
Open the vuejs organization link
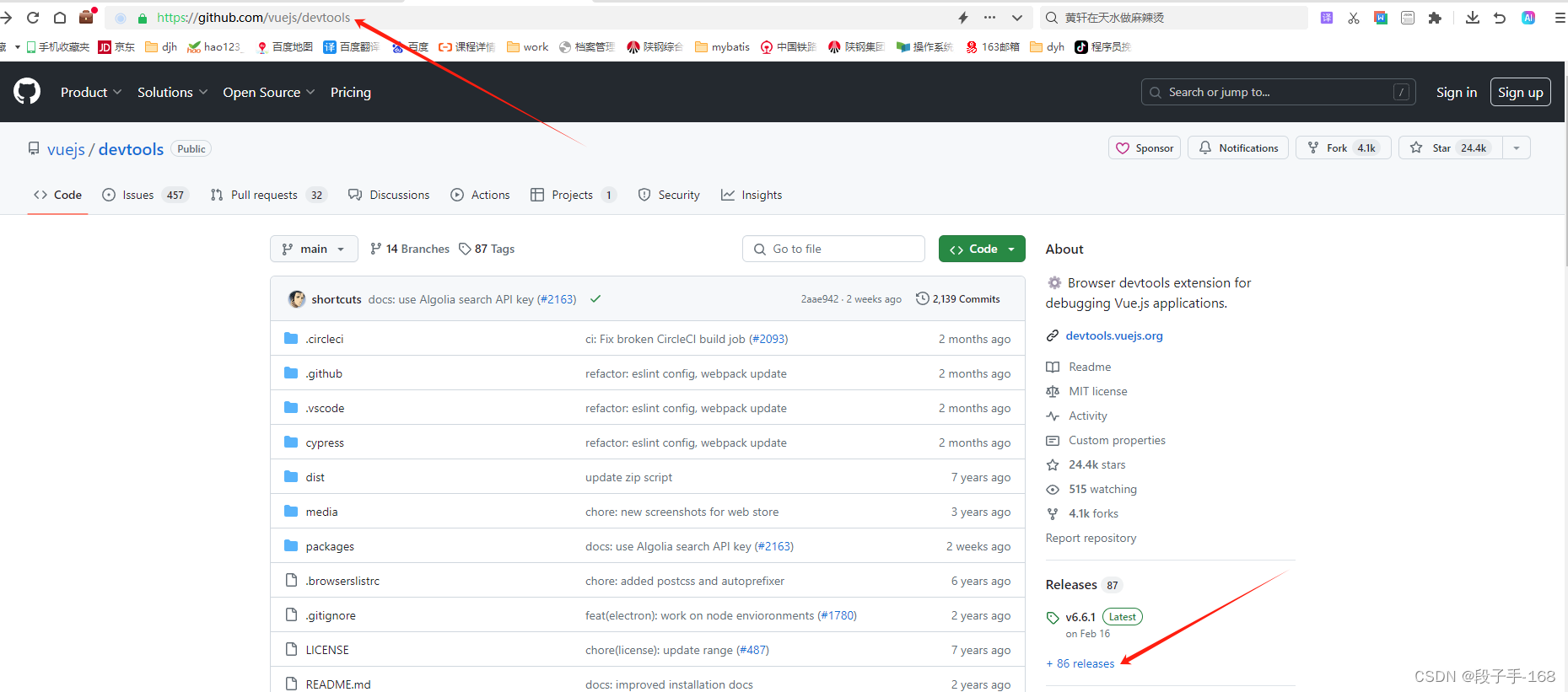click(66, 149)
